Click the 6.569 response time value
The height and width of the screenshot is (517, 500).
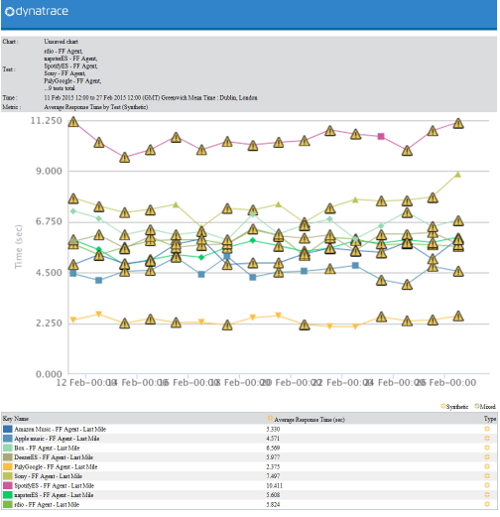(273, 448)
